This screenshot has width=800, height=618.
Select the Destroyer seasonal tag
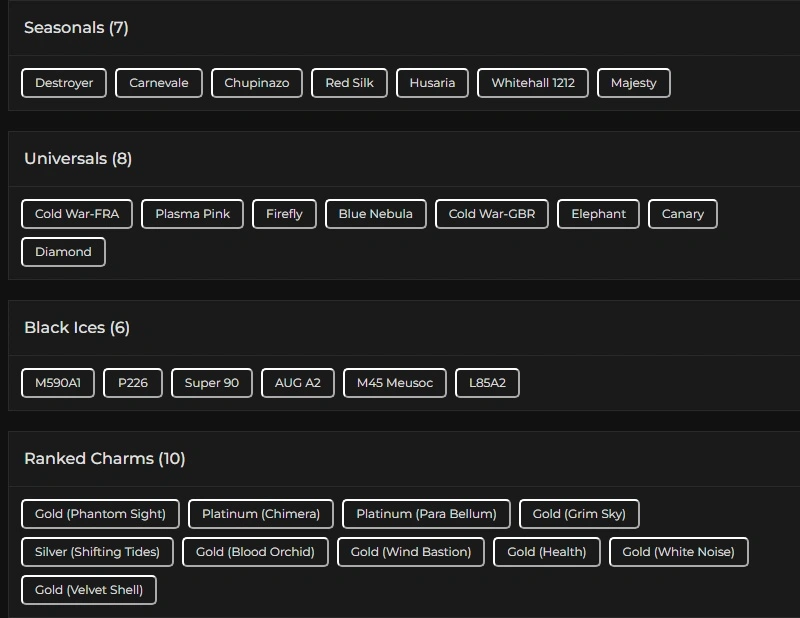coord(64,83)
